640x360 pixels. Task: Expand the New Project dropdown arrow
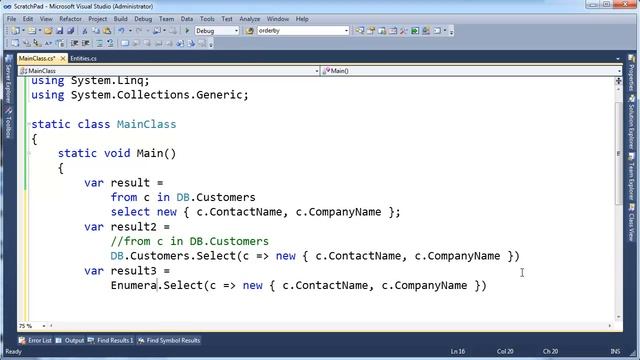tap(23, 31)
